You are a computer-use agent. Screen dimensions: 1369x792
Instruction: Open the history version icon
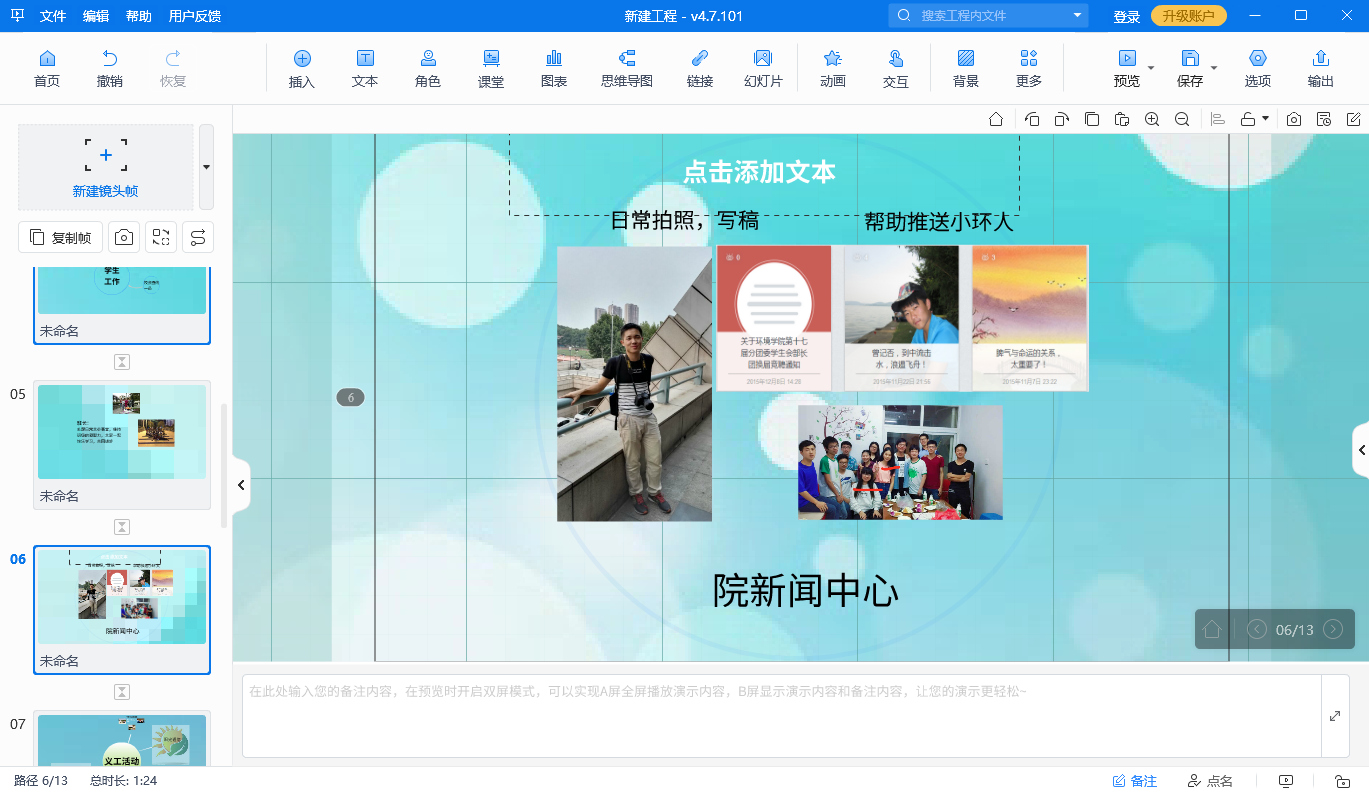tap(1324, 119)
